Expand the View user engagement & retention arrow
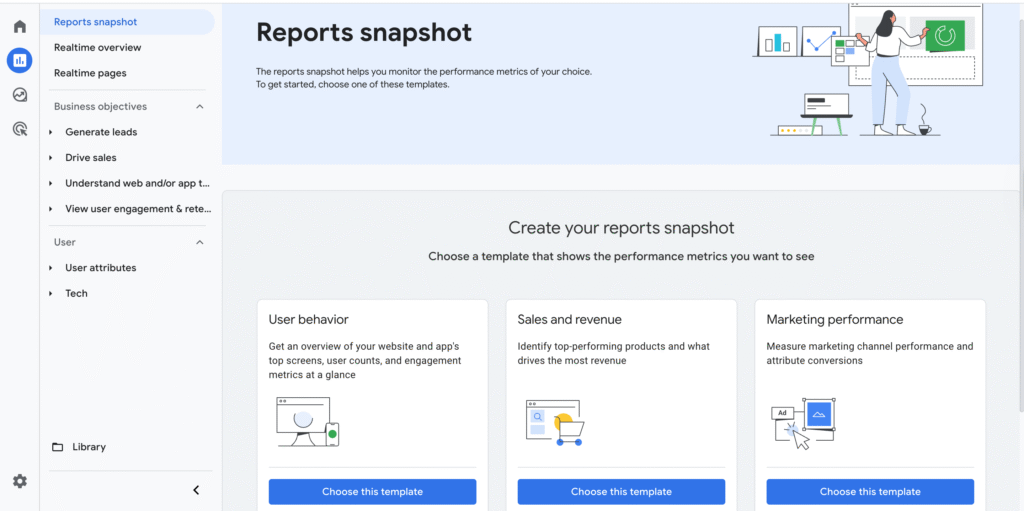 (51, 210)
